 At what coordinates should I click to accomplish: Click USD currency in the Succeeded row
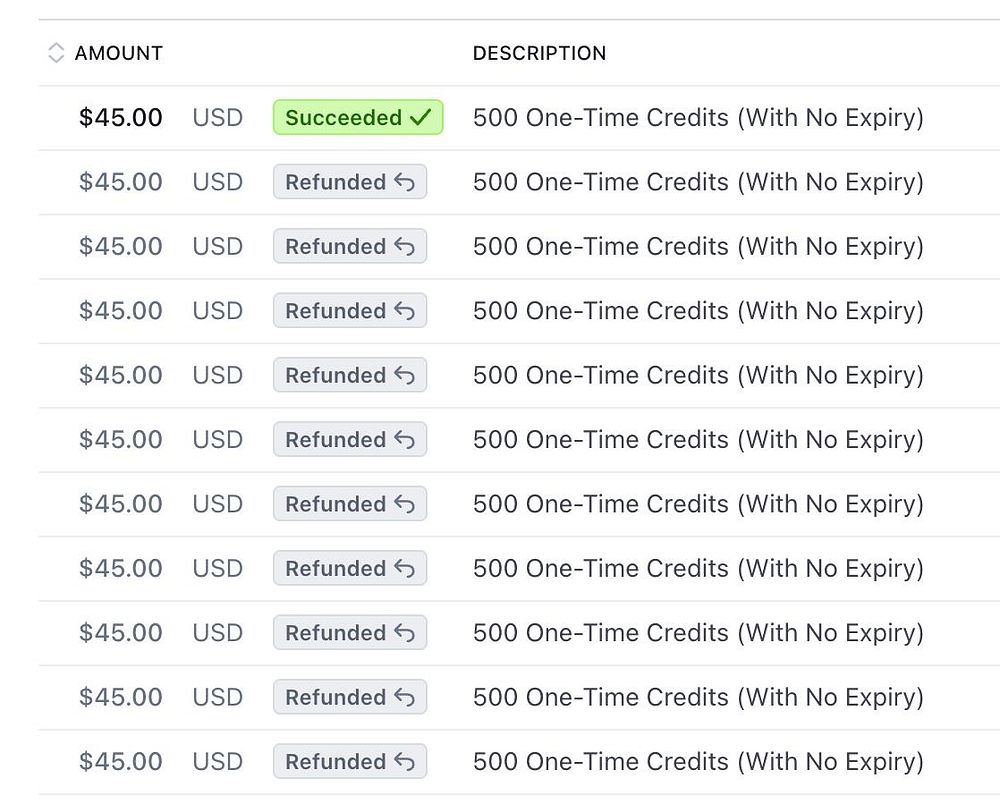click(217, 118)
